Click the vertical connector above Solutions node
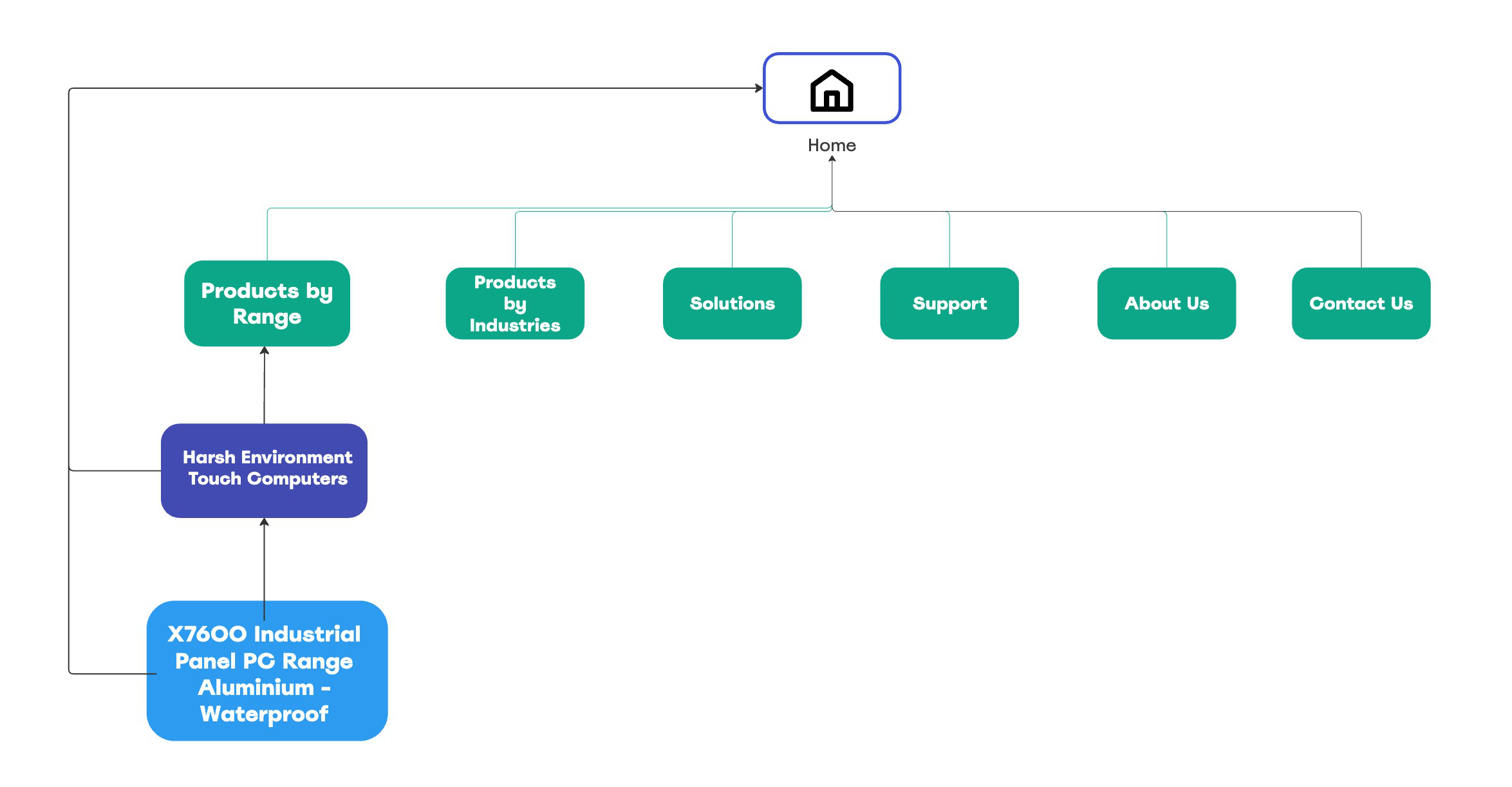Viewport: 1512px width, 787px height. 732,239
